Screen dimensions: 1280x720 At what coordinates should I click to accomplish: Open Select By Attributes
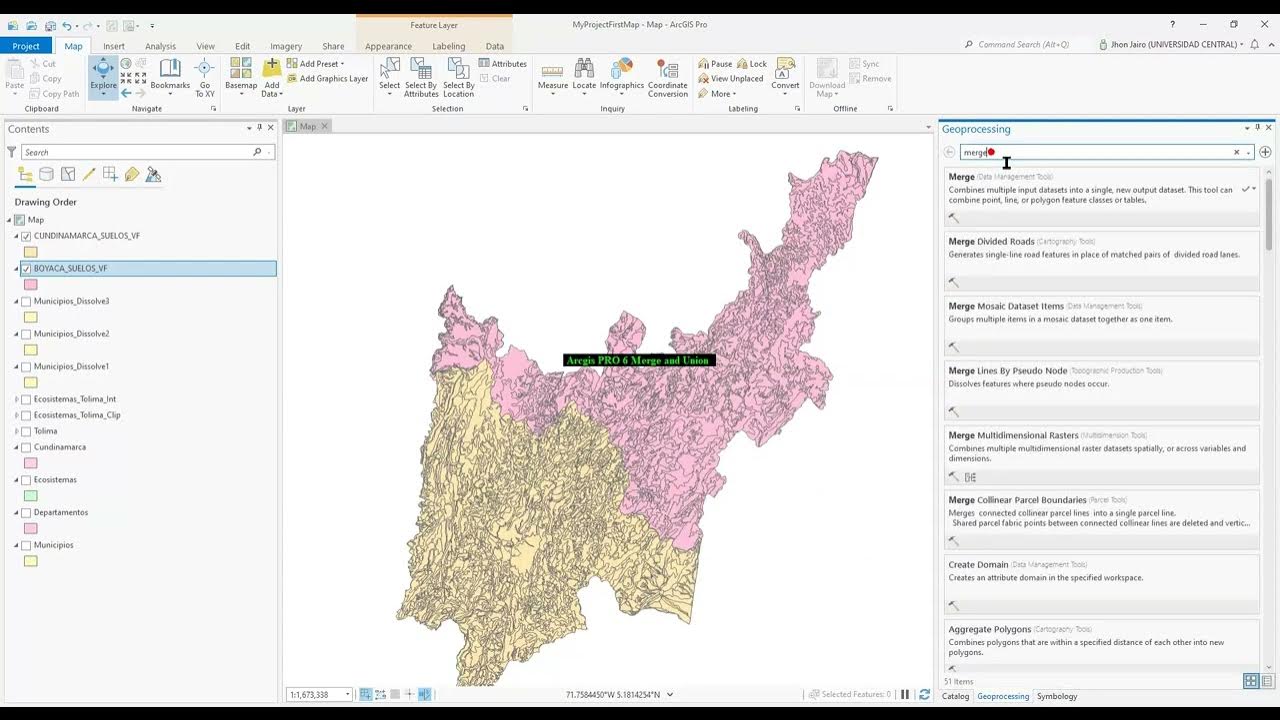[x=421, y=76]
